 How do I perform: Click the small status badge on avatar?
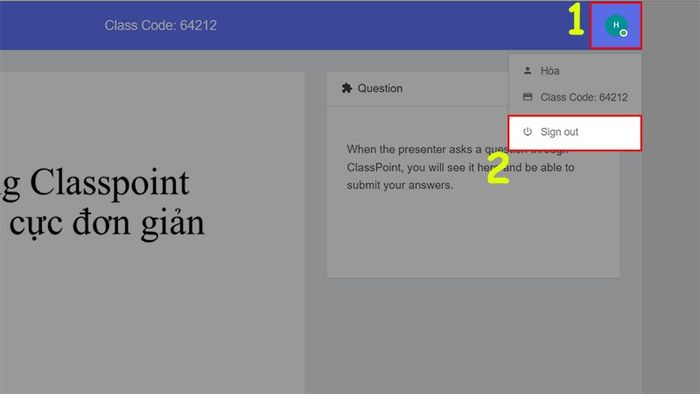[624, 33]
